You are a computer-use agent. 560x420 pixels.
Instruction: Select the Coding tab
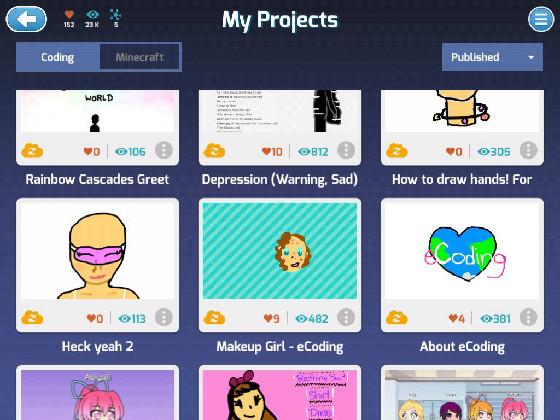tap(58, 57)
